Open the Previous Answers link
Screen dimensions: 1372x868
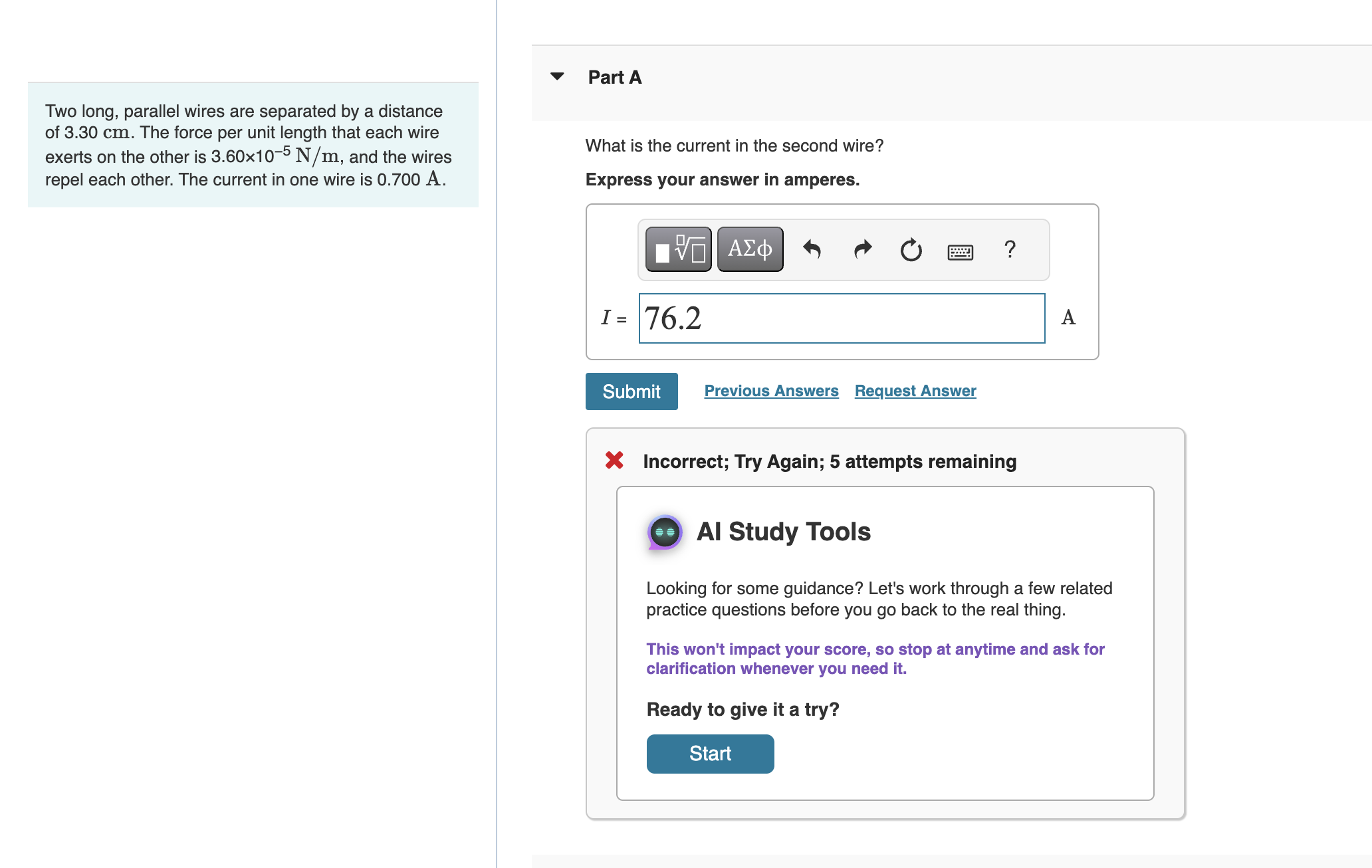click(x=771, y=391)
